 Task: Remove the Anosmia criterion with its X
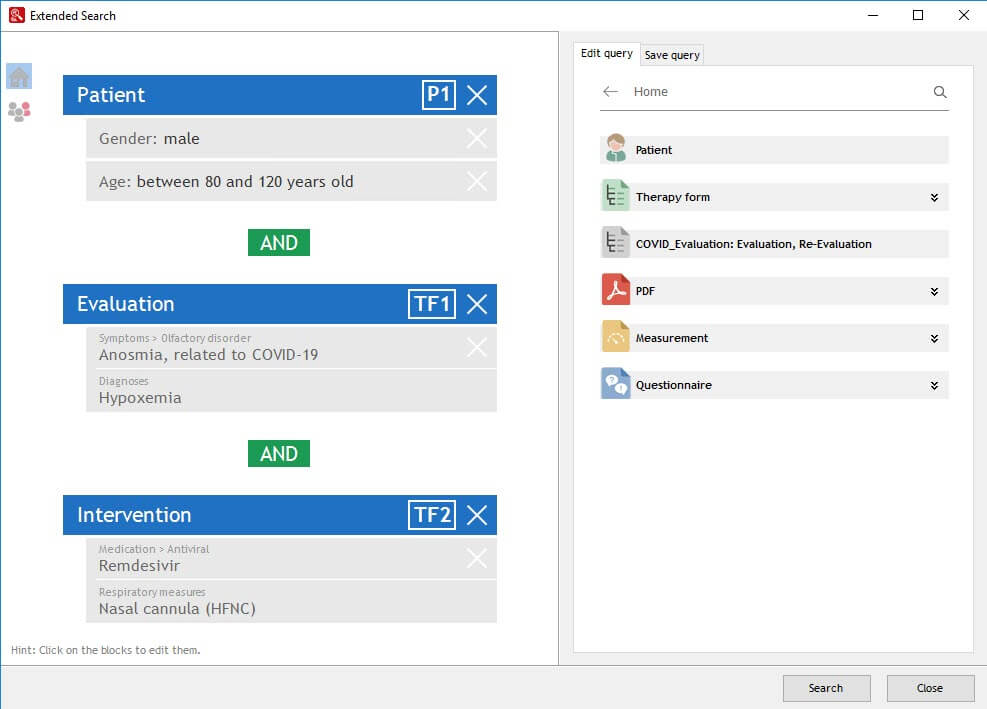click(x=477, y=347)
